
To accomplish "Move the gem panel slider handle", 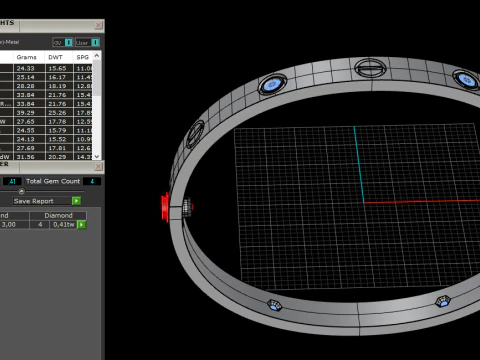I will tap(22, 191).
